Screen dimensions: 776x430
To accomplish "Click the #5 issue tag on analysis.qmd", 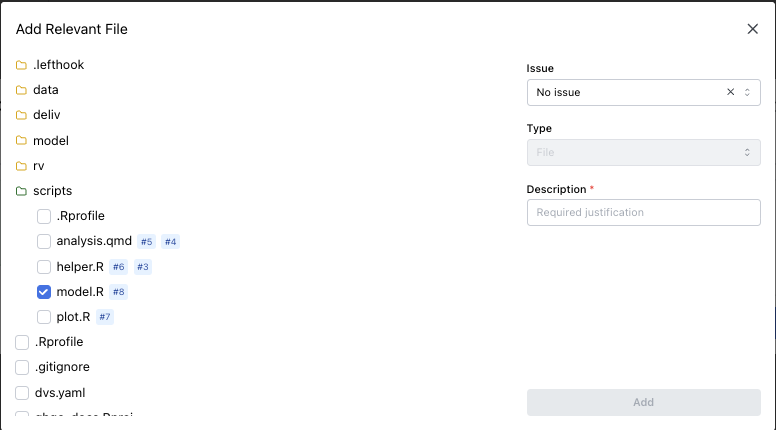I will pyautogui.click(x=146, y=241).
